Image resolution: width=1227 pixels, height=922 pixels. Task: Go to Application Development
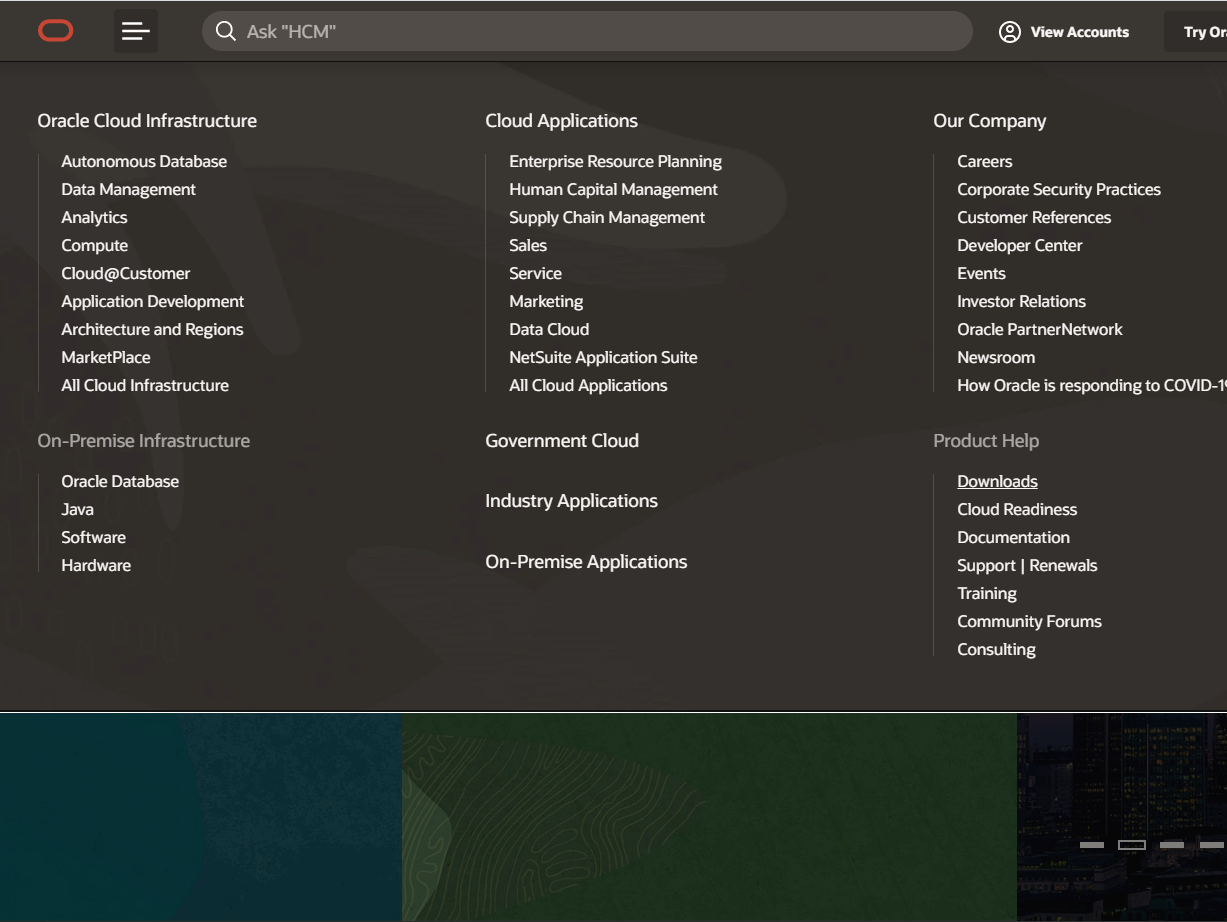tap(152, 302)
